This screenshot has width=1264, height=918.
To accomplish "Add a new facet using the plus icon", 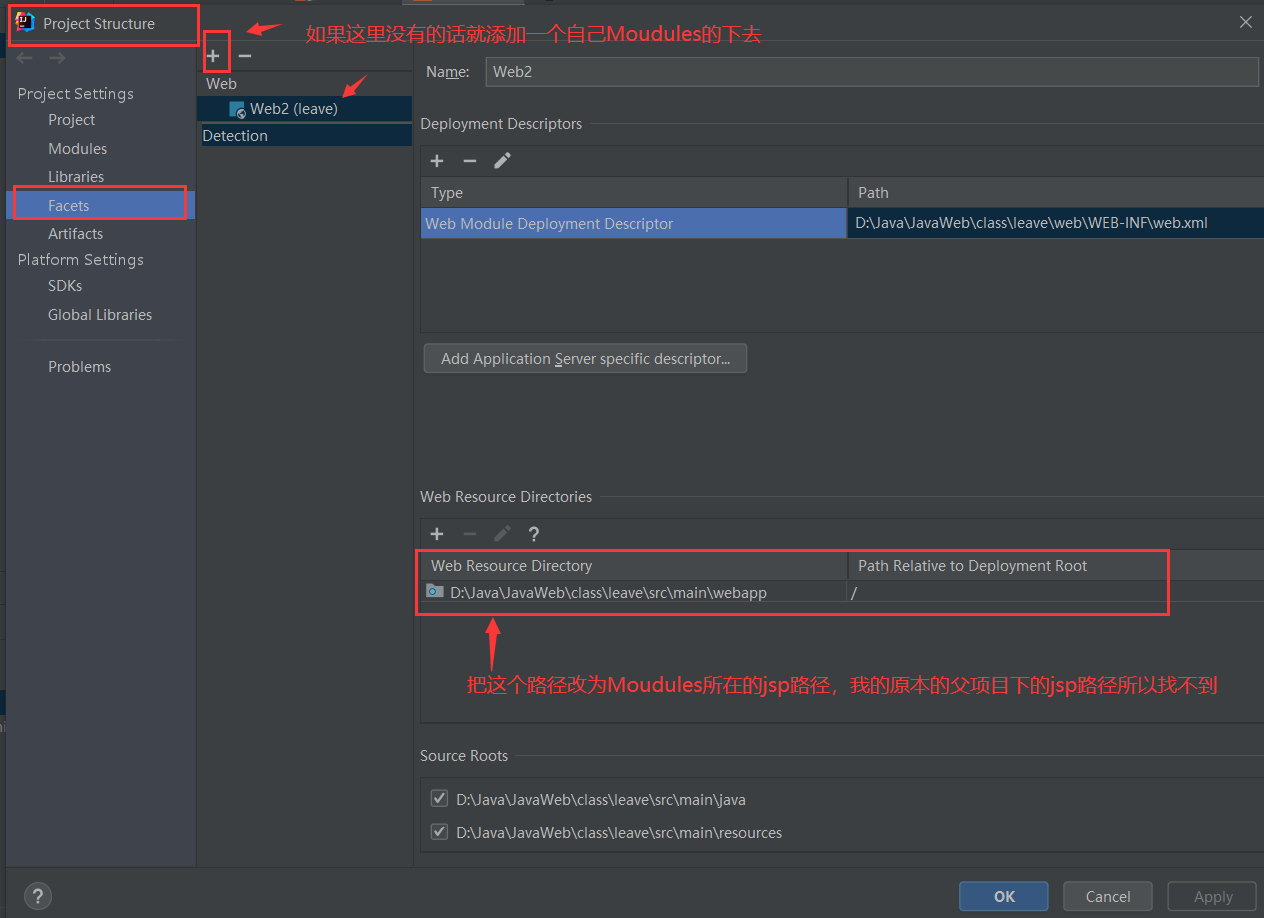I will [x=216, y=55].
